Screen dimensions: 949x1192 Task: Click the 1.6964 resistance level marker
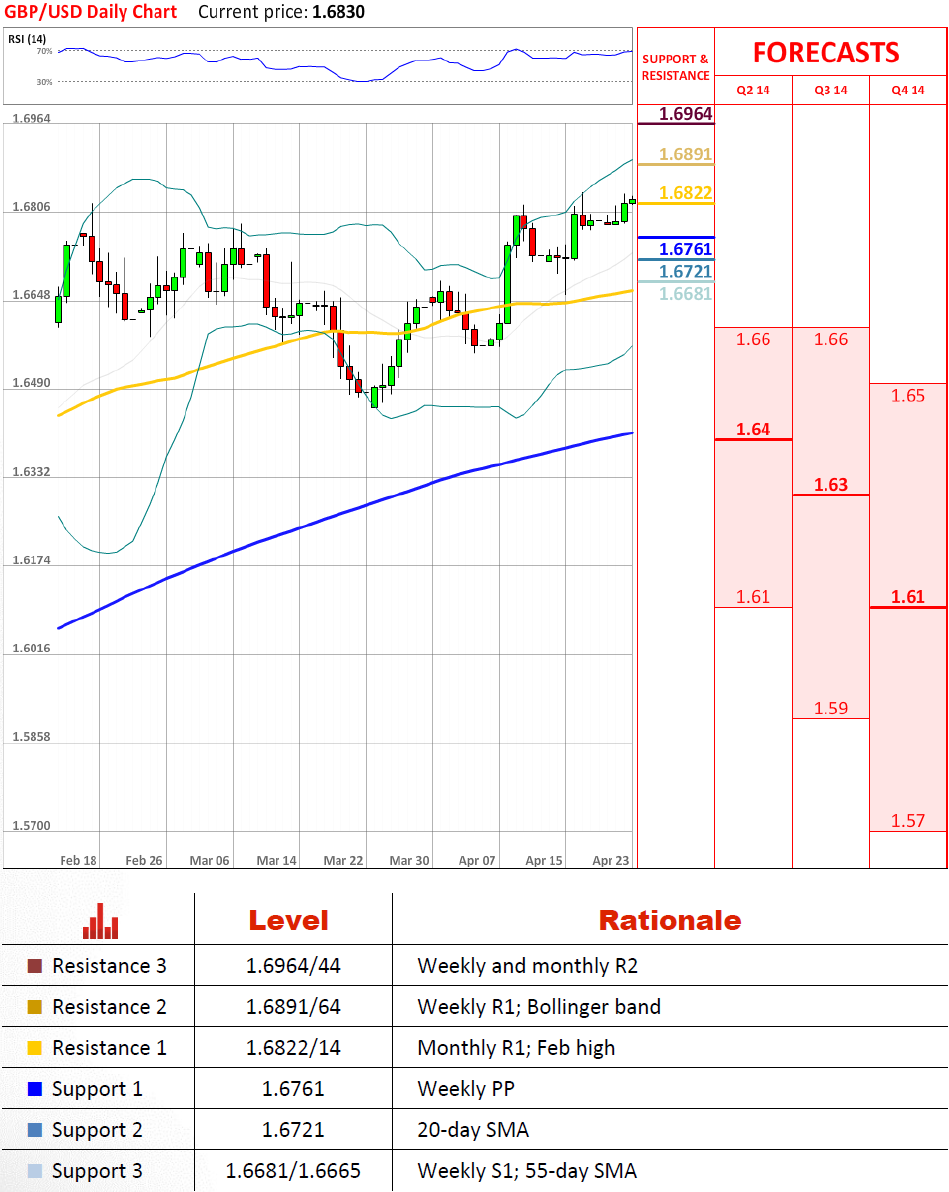[685, 114]
